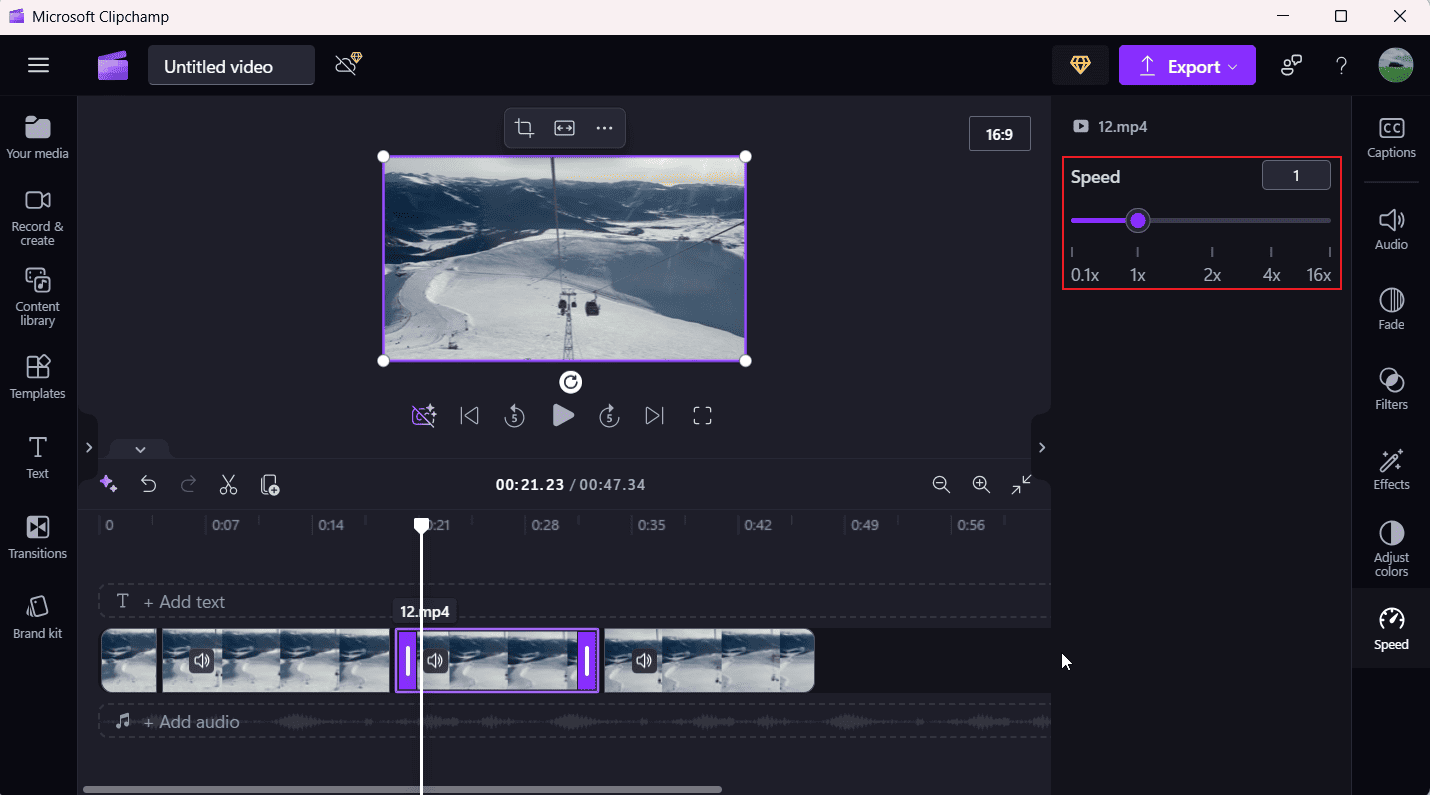Screen dimensions: 1430x795
Task: Enter fullscreen preview
Action: click(702, 415)
